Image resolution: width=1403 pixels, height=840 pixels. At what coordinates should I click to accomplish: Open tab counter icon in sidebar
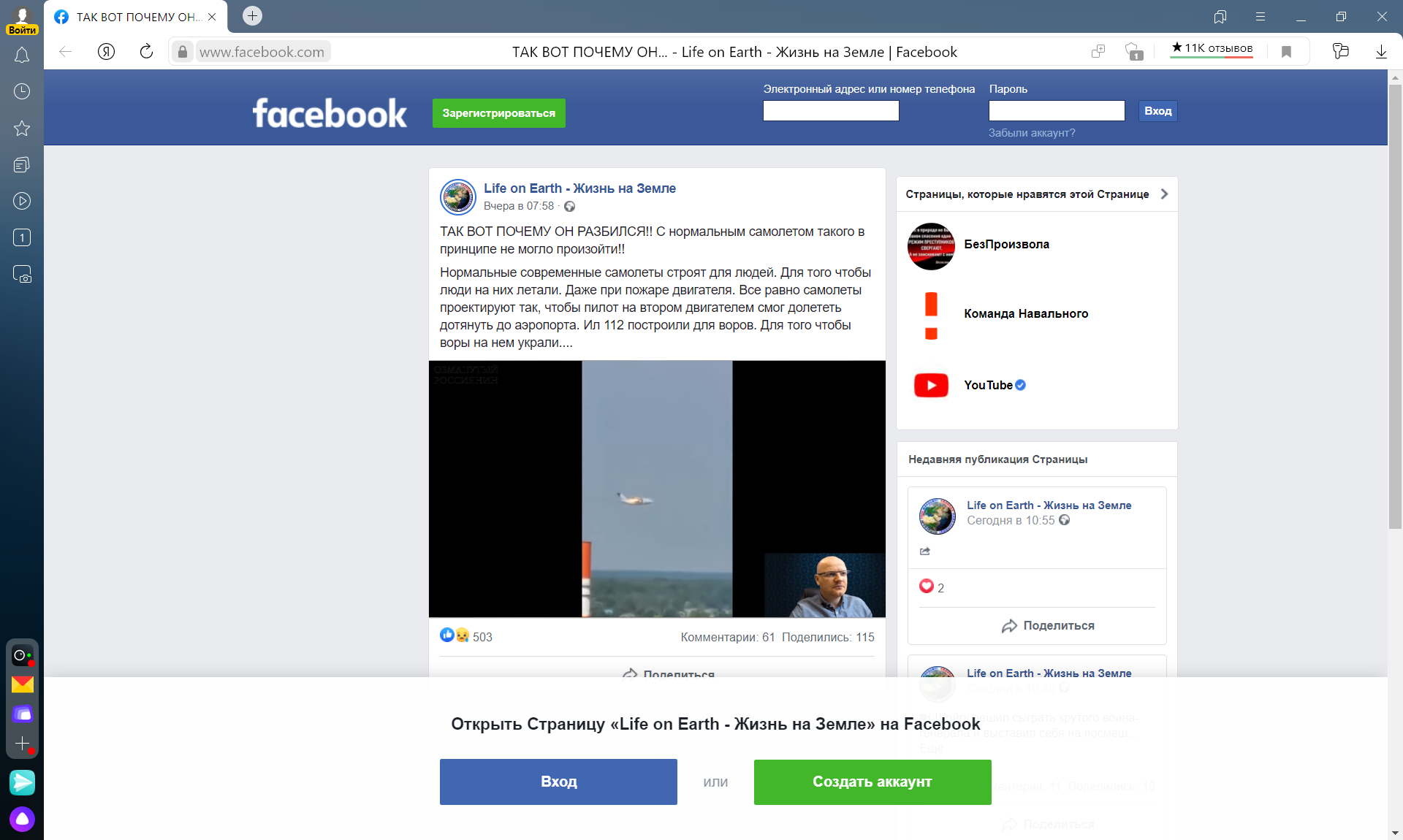[x=22, y=237]
